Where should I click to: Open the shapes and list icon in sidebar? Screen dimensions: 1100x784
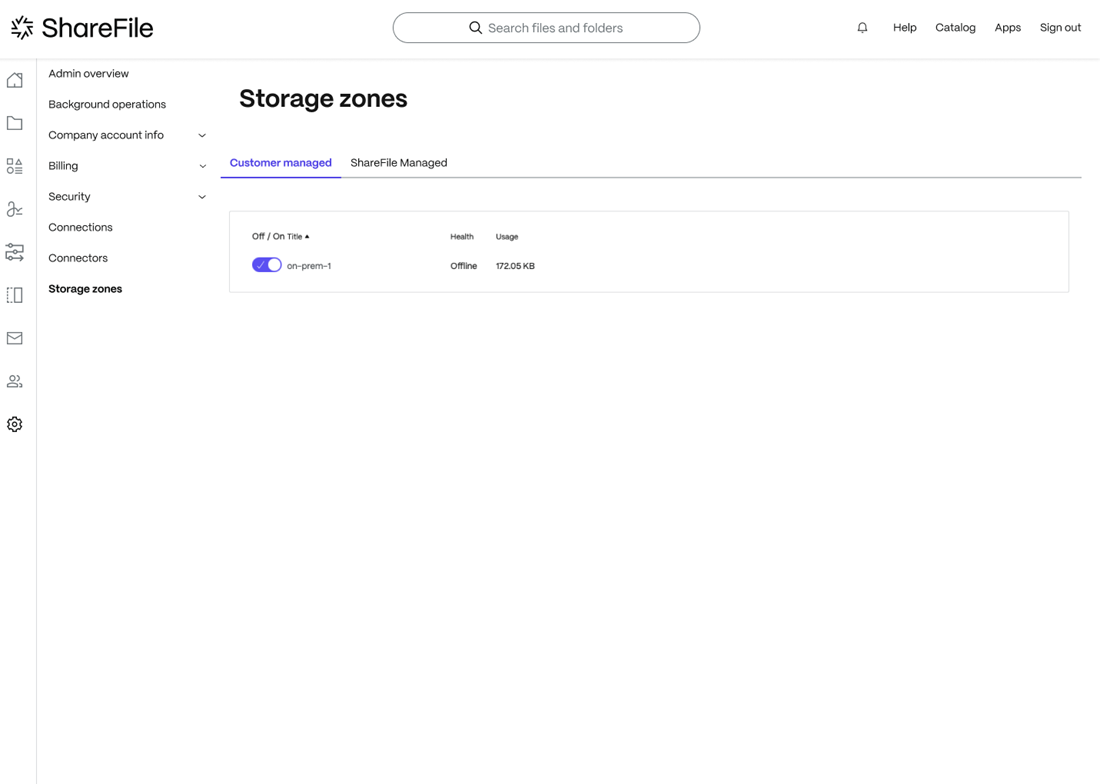click(15, 166)
